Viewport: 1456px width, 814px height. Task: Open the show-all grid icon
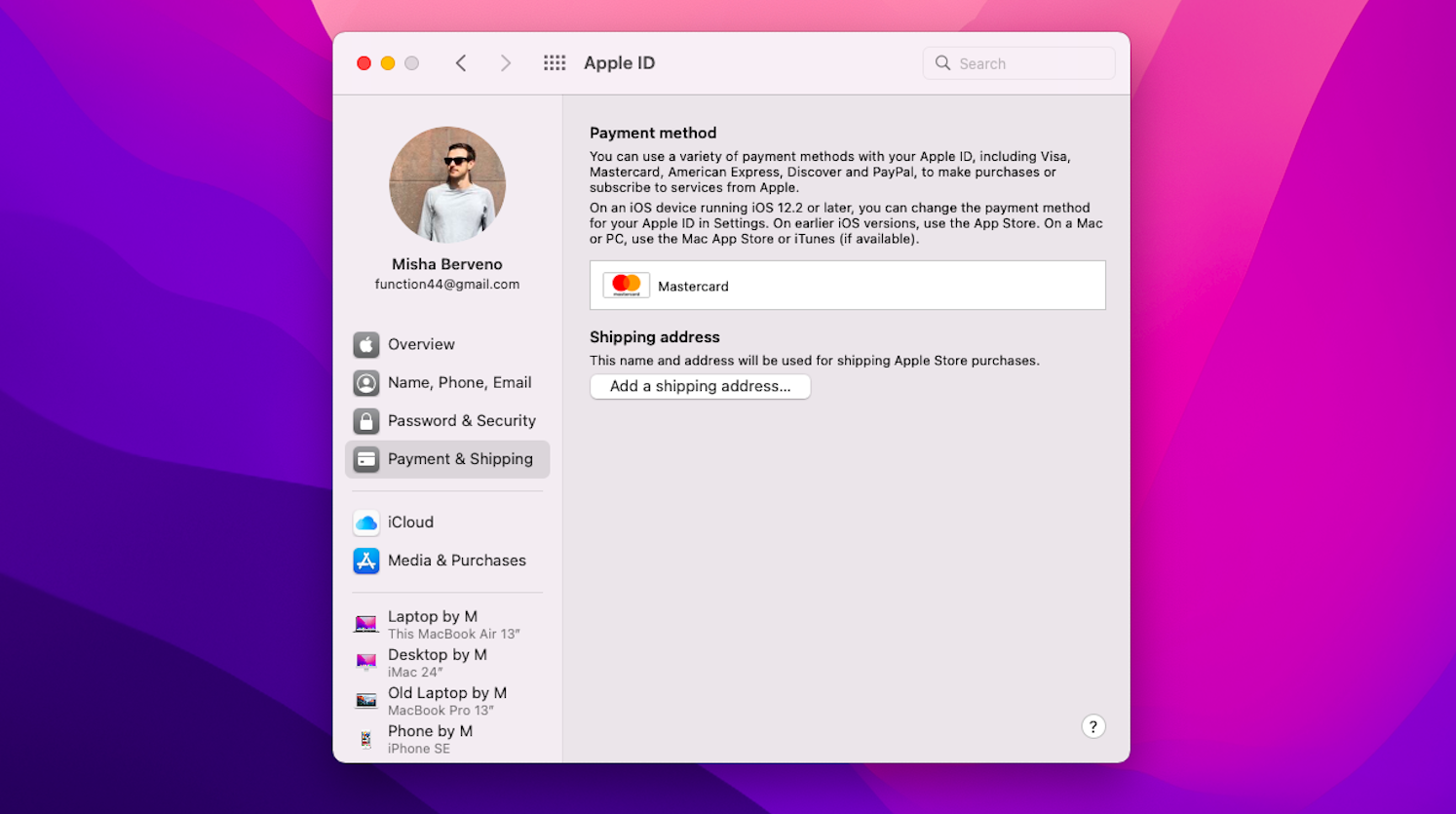pyautogui.click(x=555, y=63)
